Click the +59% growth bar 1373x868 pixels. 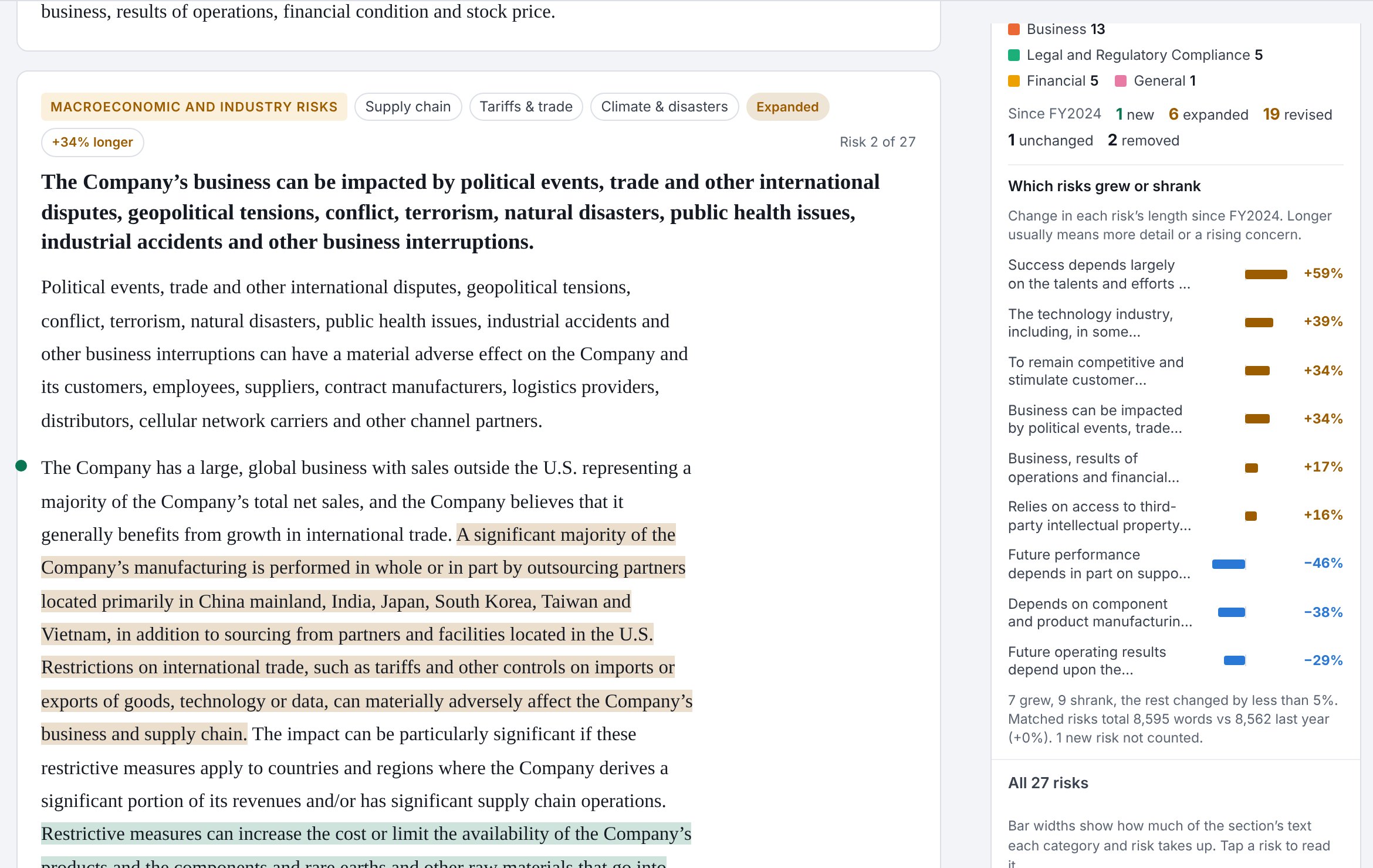coord(1266,274)
